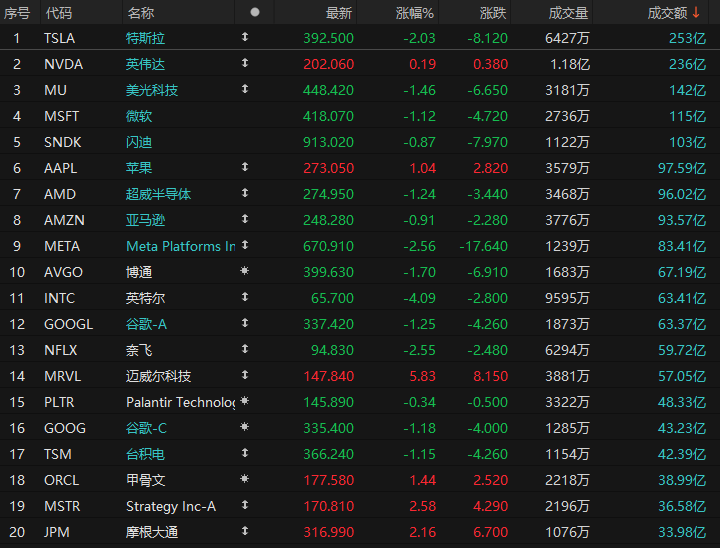720x548 pixels.
Task: Open the 闪迪 stock link
Action: (x=139, y=142)
